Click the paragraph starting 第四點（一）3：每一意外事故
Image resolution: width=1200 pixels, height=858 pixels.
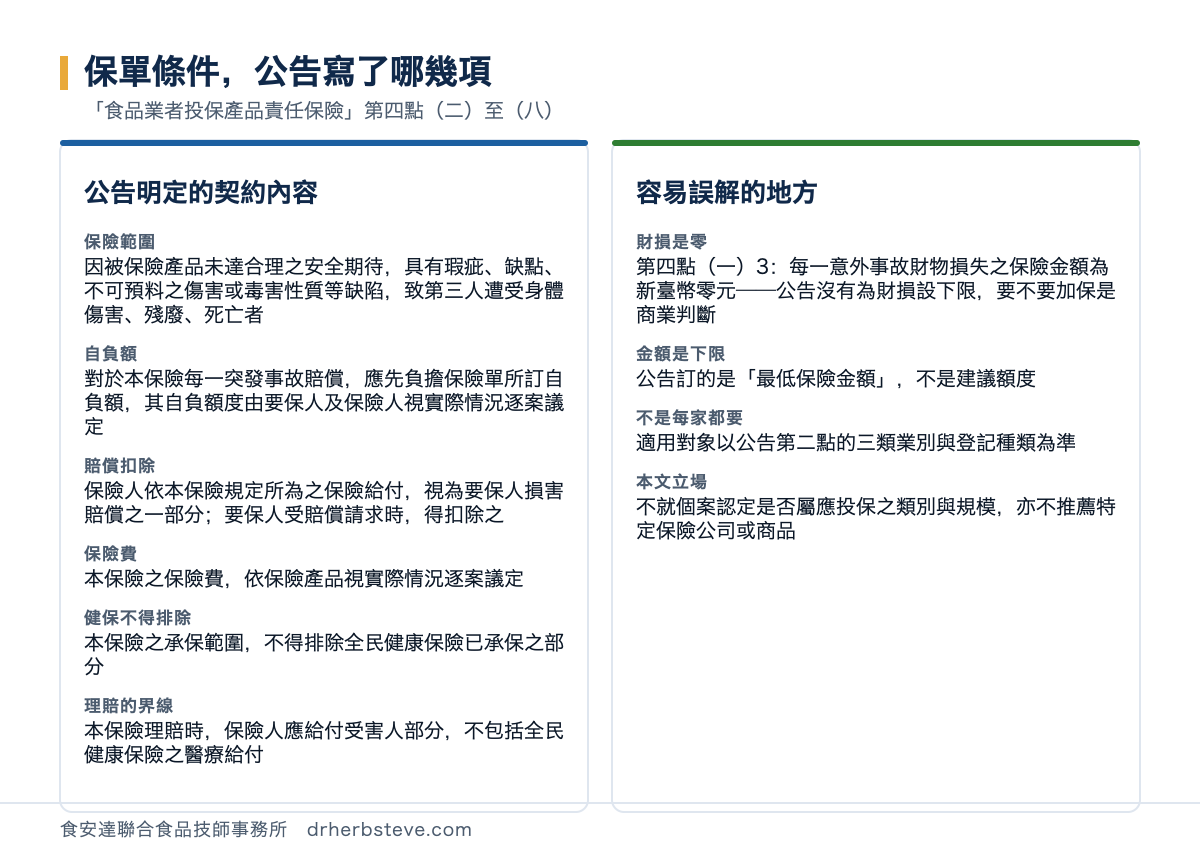(x=876, y=291)
